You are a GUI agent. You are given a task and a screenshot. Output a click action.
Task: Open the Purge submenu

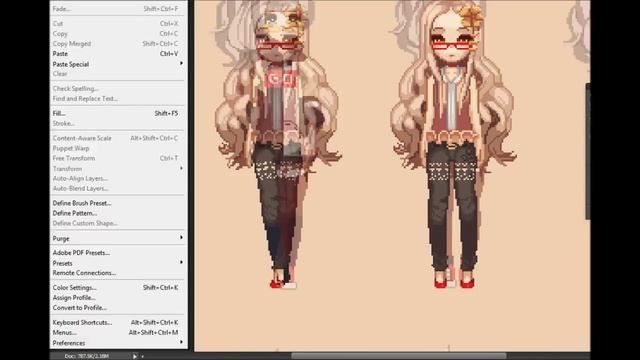(118, 238)
